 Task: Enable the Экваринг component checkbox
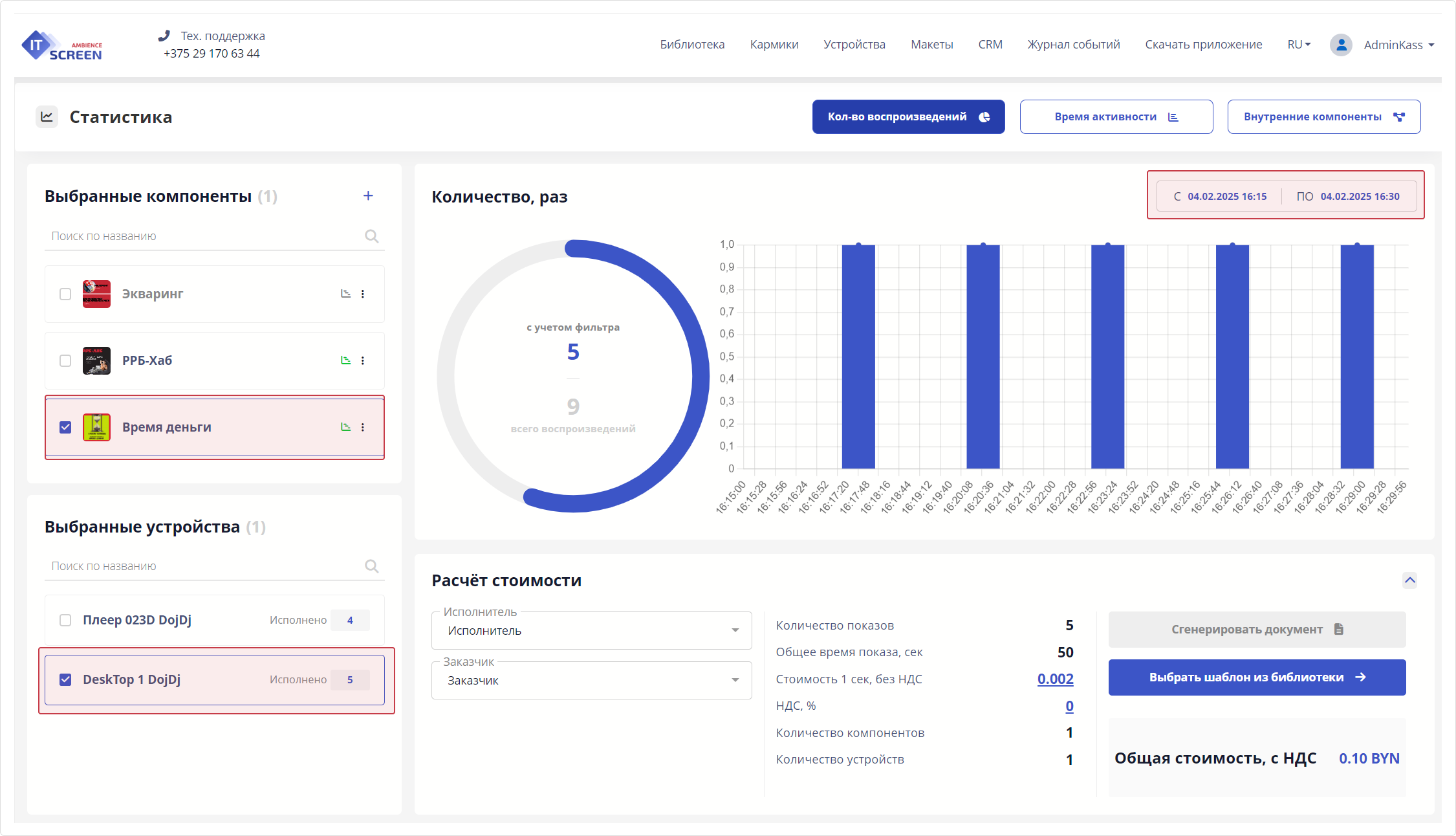(65, 294)
